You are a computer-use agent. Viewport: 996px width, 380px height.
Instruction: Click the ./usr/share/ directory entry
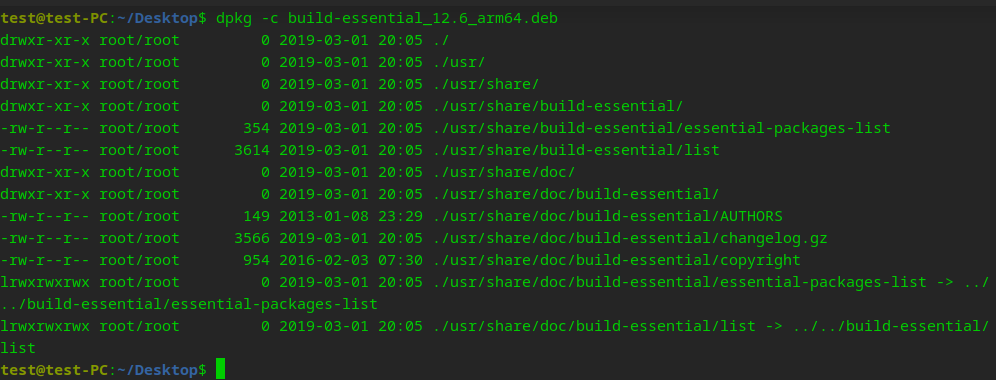pos(486,85)
